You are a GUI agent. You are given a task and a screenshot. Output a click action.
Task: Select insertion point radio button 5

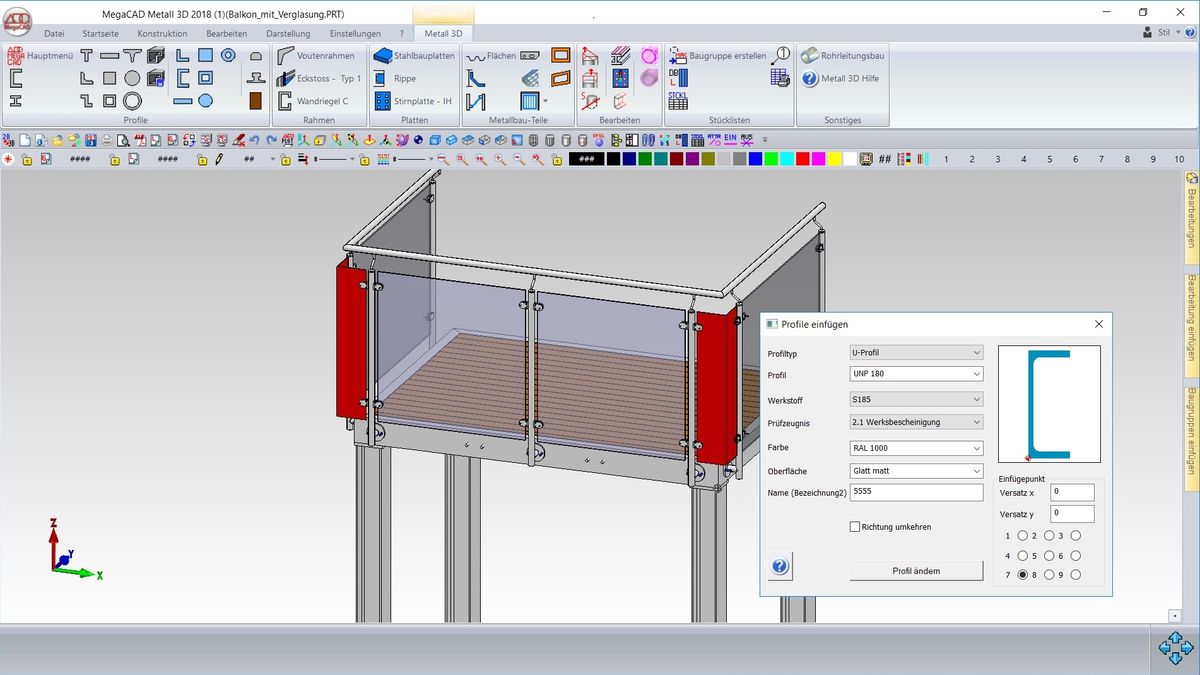click(1023, 556)
